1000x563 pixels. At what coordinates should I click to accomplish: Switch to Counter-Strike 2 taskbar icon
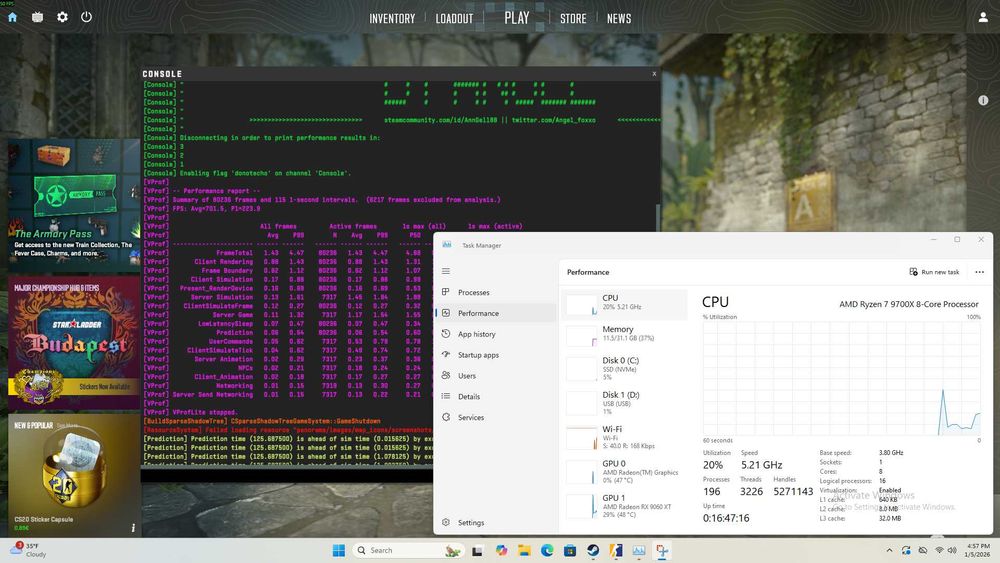pos(616,550)
